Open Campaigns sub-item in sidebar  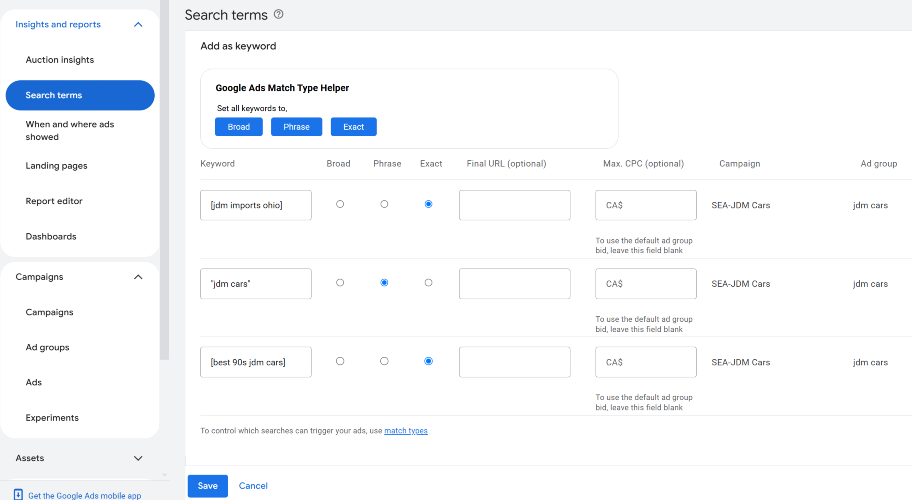tap(49, 312)
